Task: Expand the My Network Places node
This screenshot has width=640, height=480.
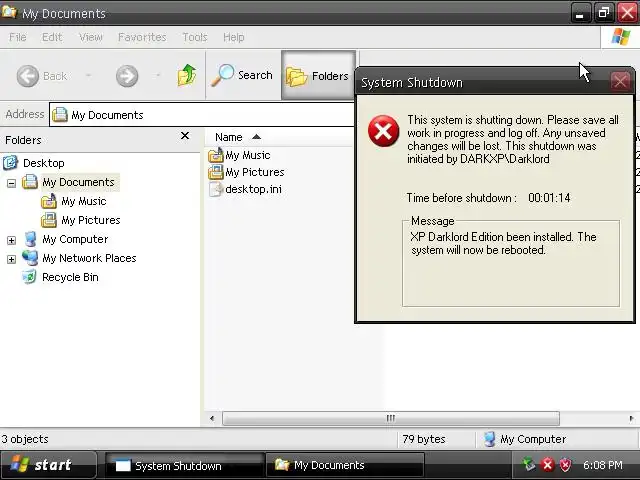Action: pos(11,259)
